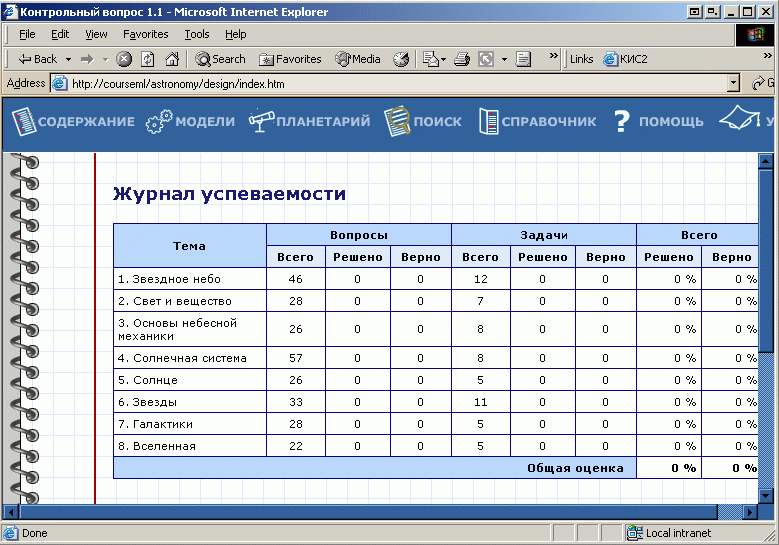779x545 pixels.
Task: Open the Содержание notebook icon
Action: point(24,121)
